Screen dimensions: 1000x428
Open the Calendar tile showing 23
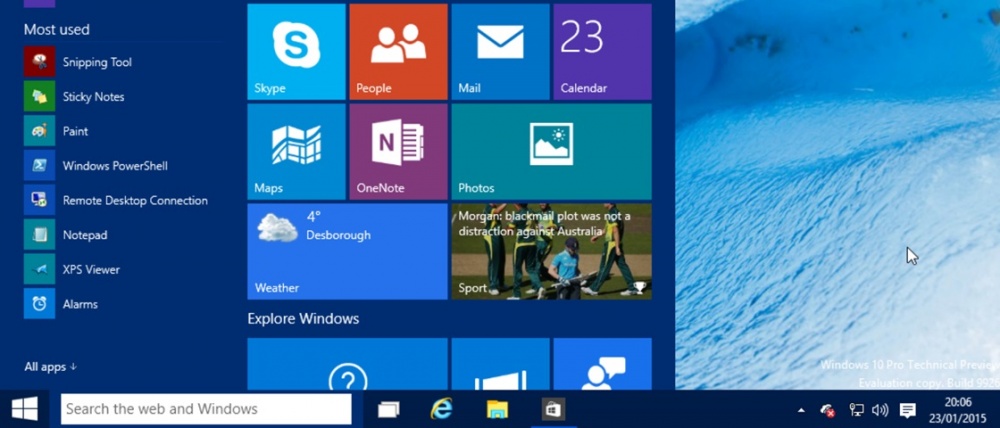coord(602,52)
